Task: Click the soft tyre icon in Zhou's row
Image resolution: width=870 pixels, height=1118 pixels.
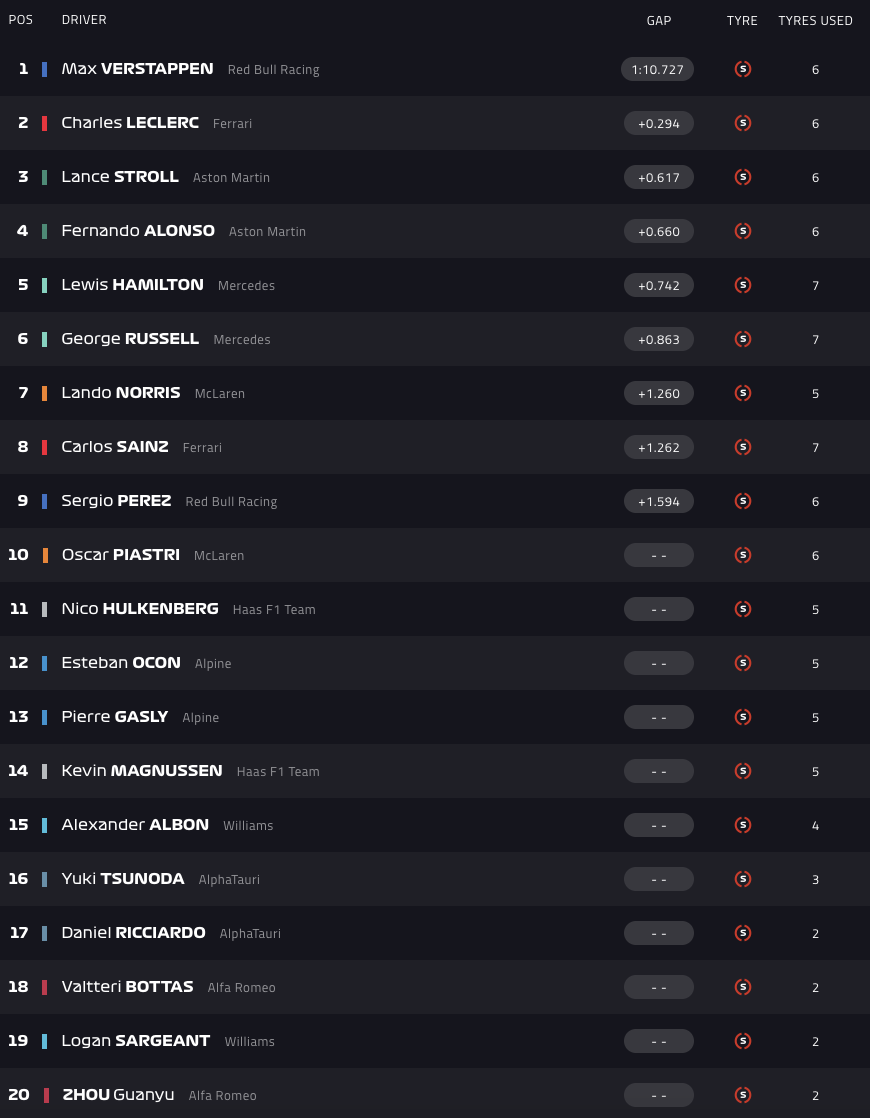Action: tap(742, 1095)
